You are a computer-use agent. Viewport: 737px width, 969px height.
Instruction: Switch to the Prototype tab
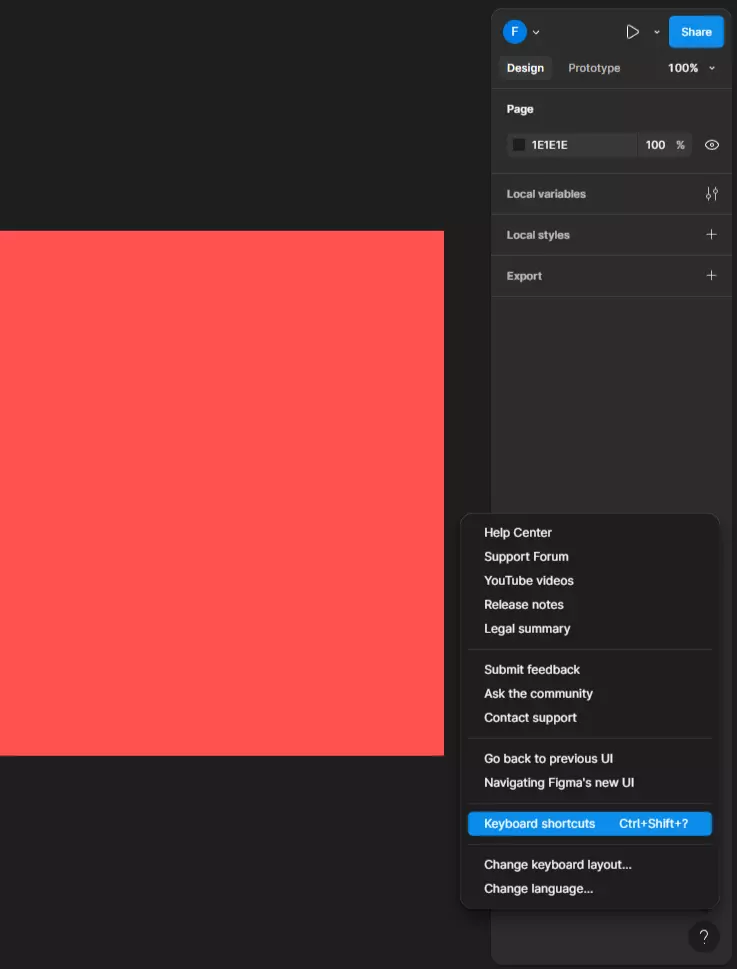594,68
